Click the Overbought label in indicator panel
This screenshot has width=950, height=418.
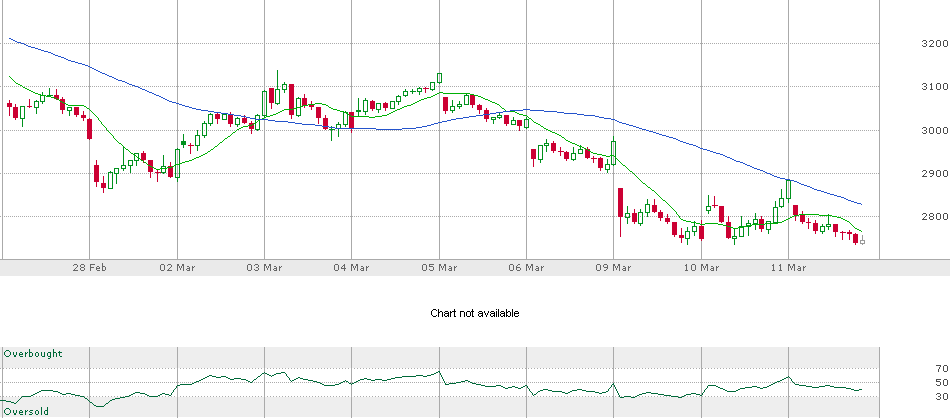(33, 353)
